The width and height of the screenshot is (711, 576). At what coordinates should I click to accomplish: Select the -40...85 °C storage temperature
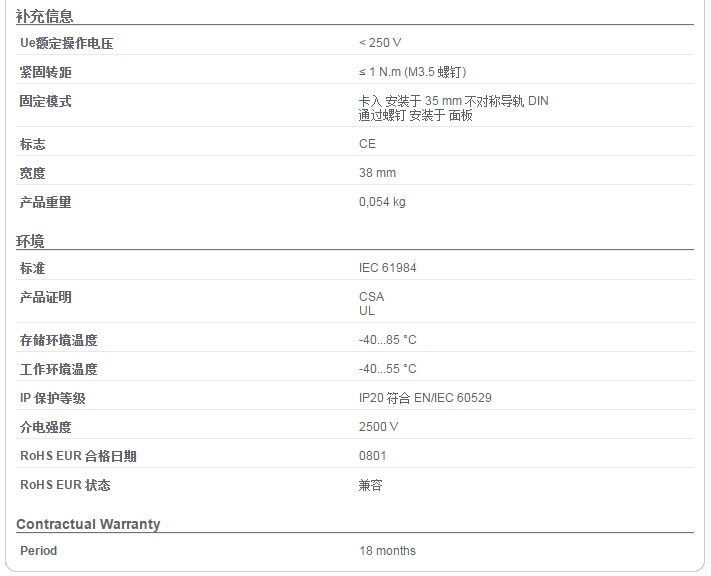387,340
